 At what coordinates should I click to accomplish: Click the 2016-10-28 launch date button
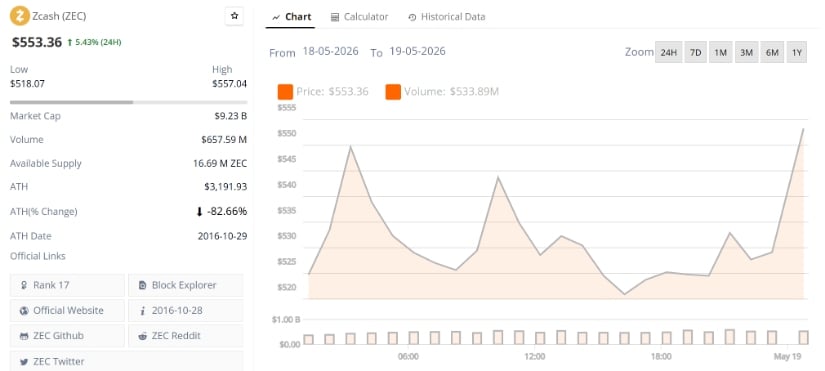pos(186,310)
